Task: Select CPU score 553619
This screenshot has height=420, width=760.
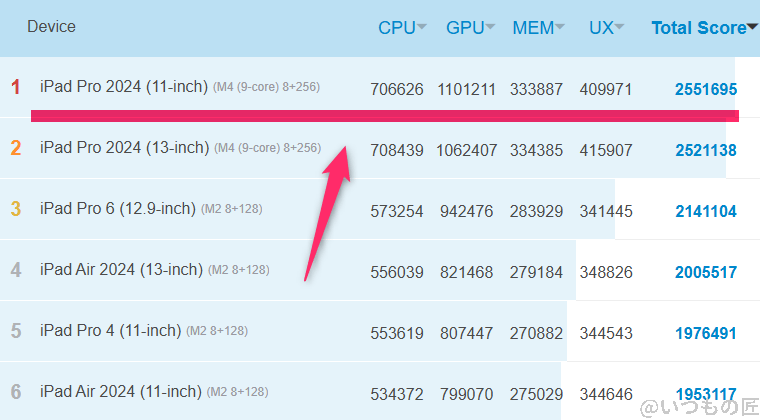Action: pyautogui.click(x=397, y=333)
